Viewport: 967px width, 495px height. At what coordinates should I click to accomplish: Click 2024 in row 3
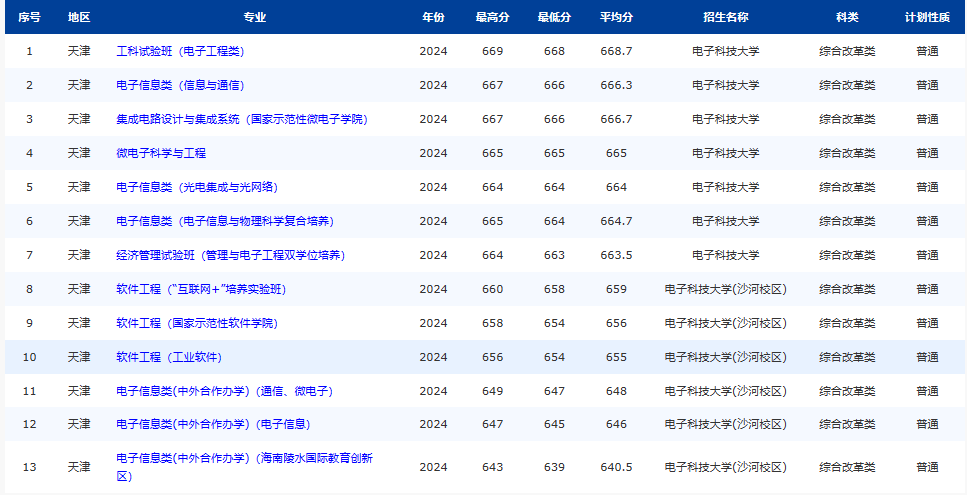coord(433,119)
